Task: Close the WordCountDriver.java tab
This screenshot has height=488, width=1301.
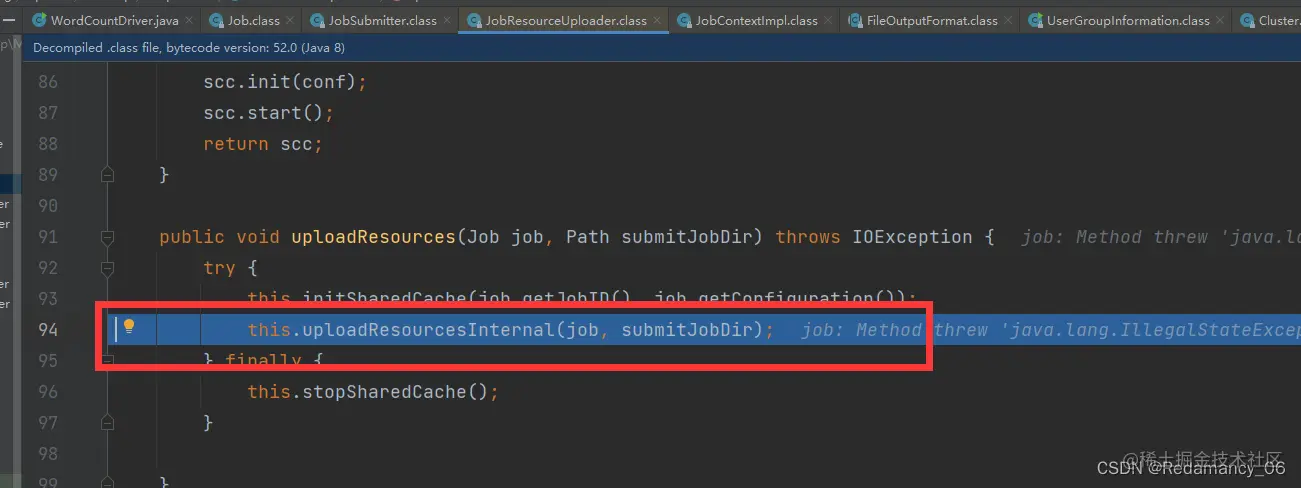Action: tap(191, 20)
